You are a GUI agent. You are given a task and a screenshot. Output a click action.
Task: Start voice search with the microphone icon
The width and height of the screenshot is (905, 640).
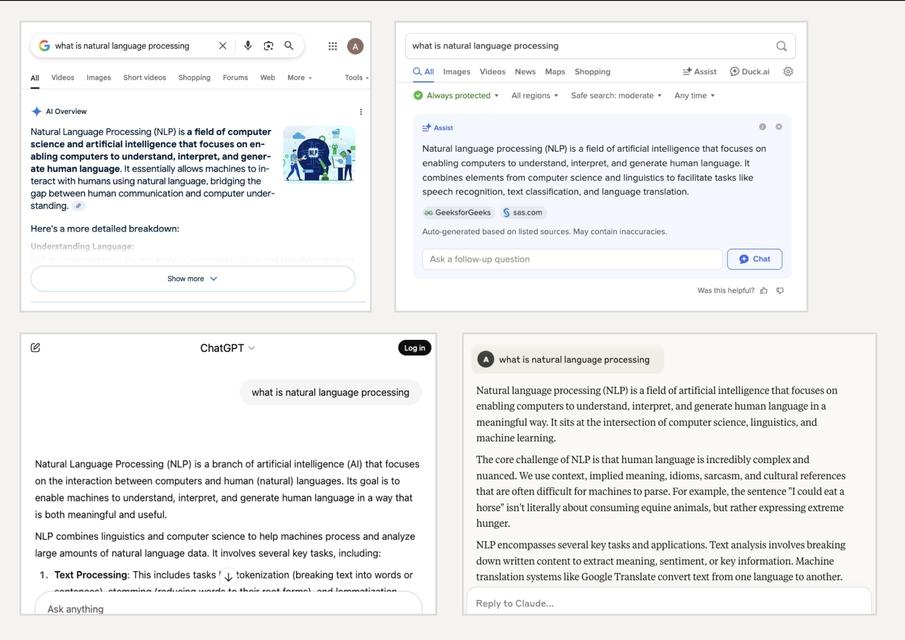(248, 46)
